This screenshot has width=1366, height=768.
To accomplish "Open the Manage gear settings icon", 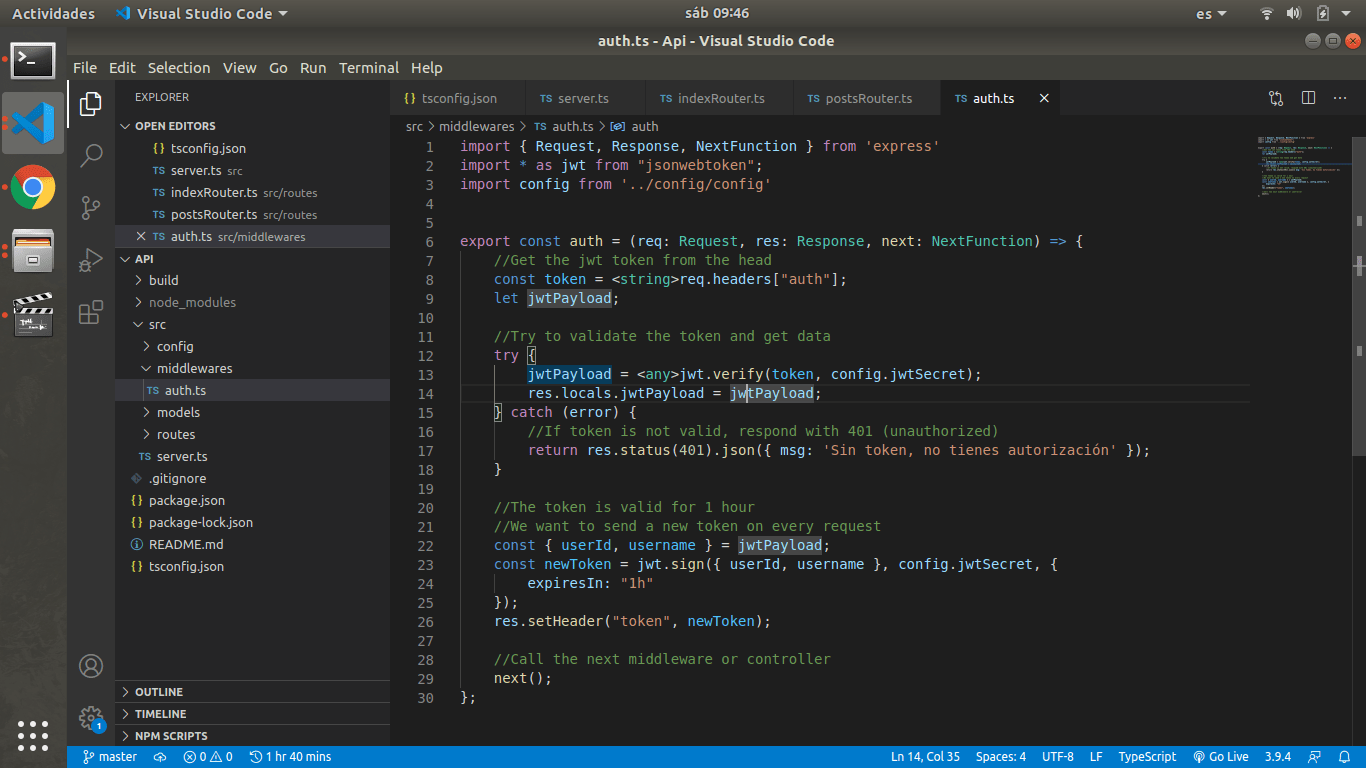I will [x=91, y=717].
